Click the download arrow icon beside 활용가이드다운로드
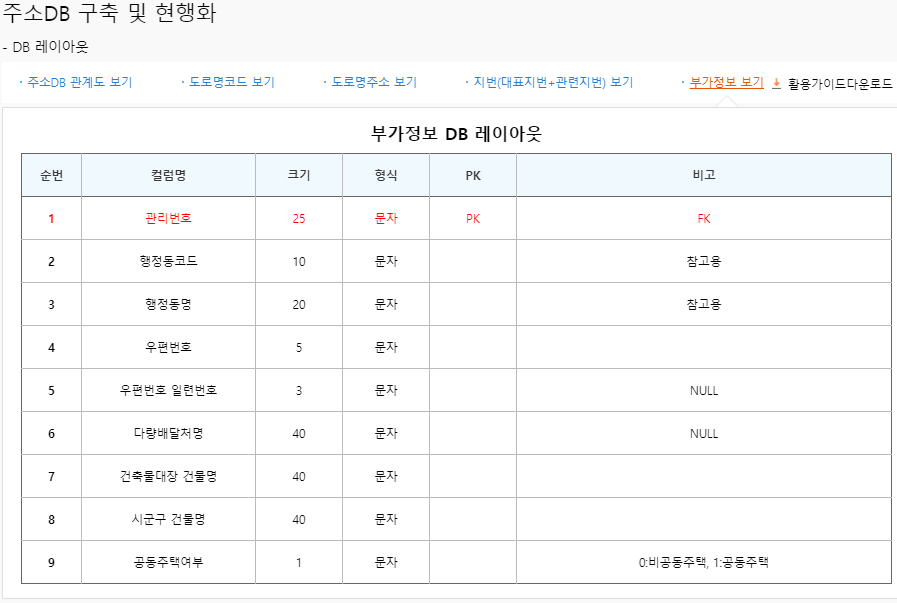The width and height of the screenshot is (897, 603). (x=776, y=84)
